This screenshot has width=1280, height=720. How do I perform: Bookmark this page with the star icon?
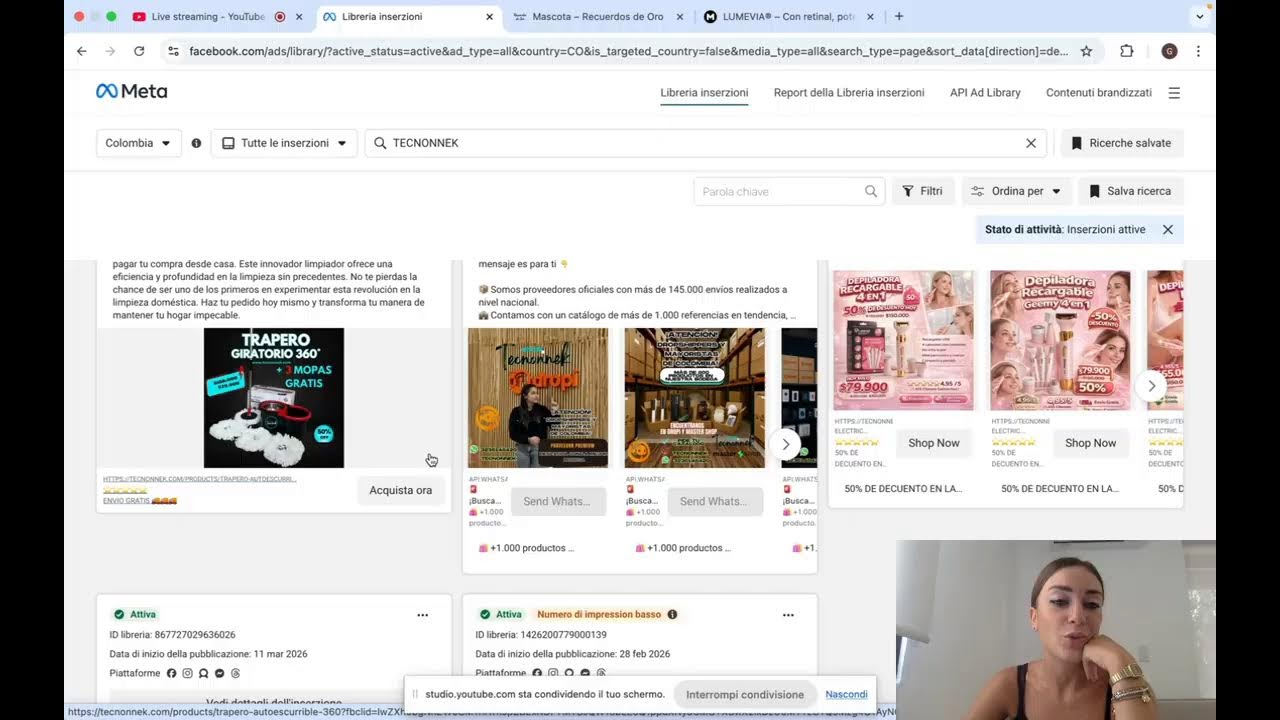click(x=1086, y=51)
